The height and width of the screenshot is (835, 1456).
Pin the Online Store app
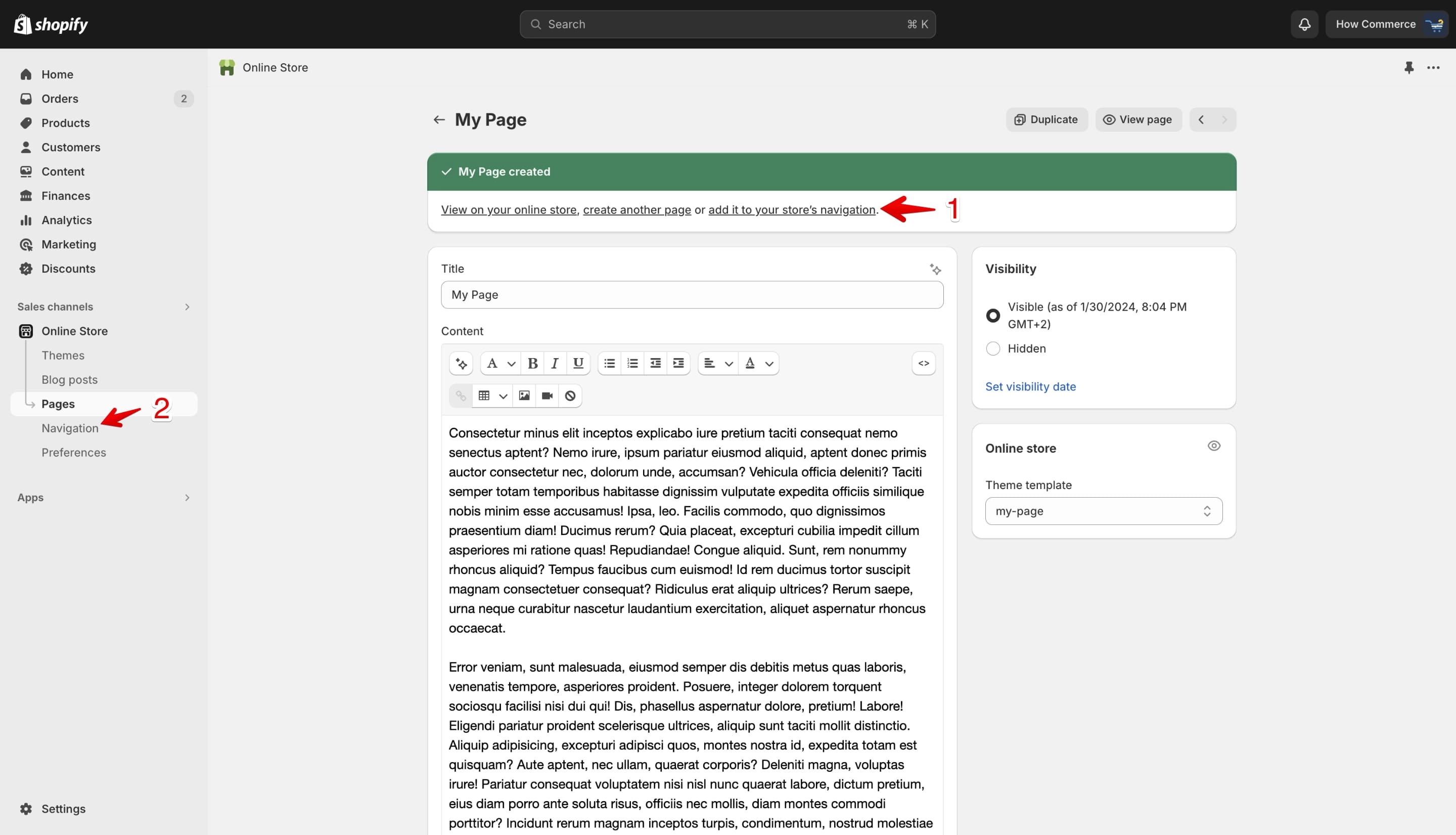click(x=1408, y=68)
